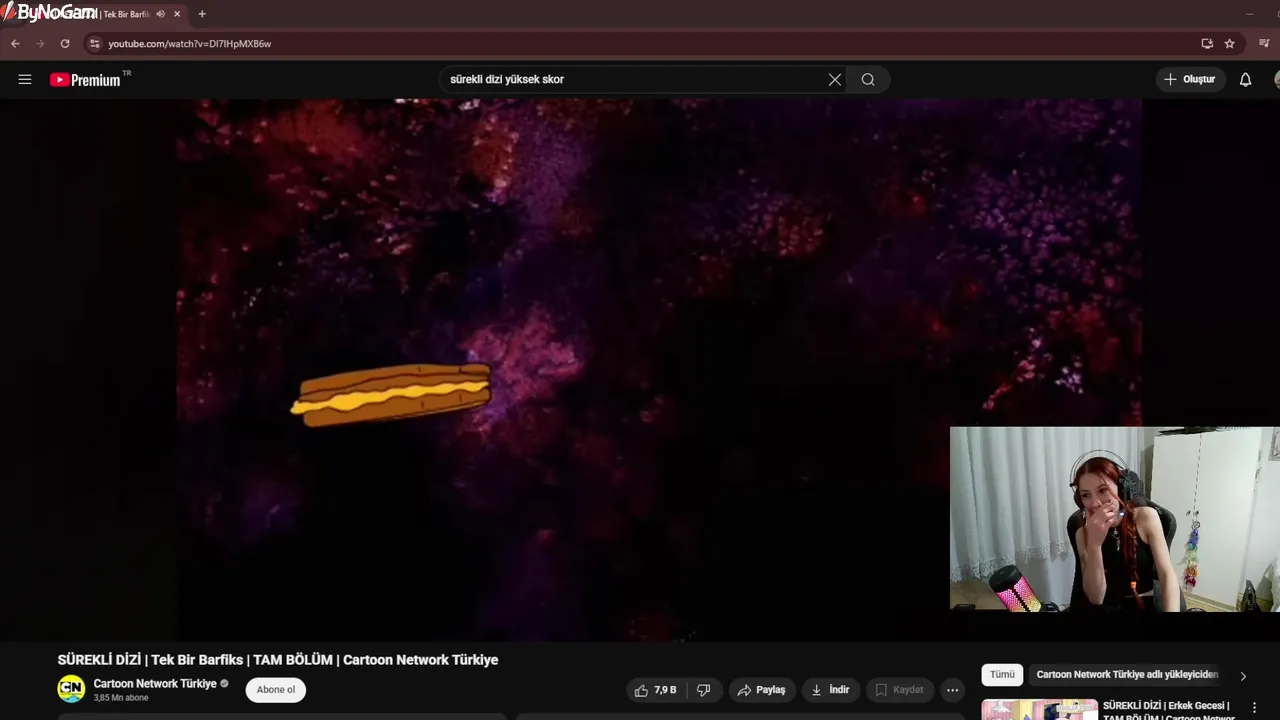
Task: Go back with the browser back arrow
Action: [15, 44]
